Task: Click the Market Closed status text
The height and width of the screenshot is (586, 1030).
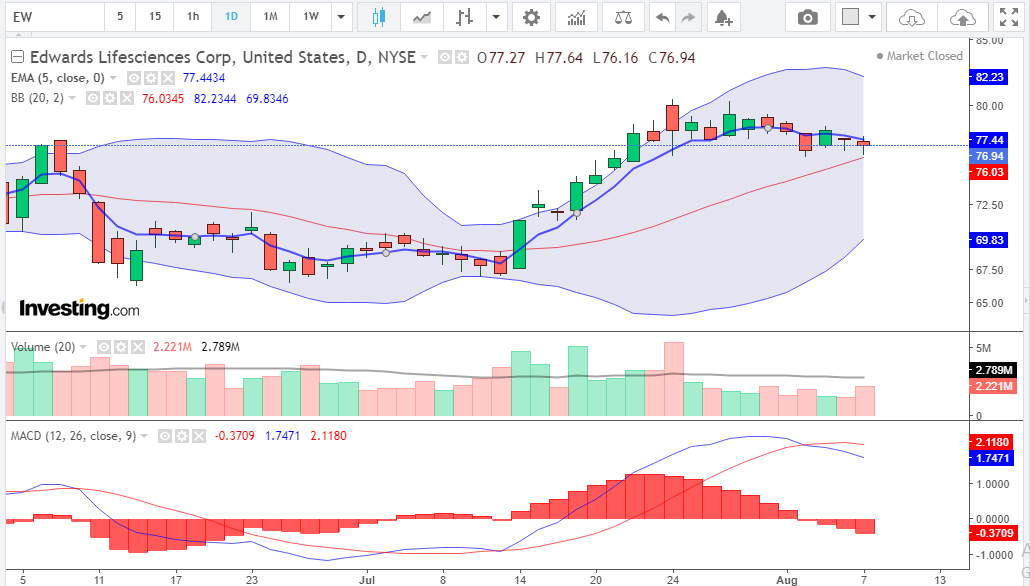Action: pyautogui.click(x=924, y=56)
